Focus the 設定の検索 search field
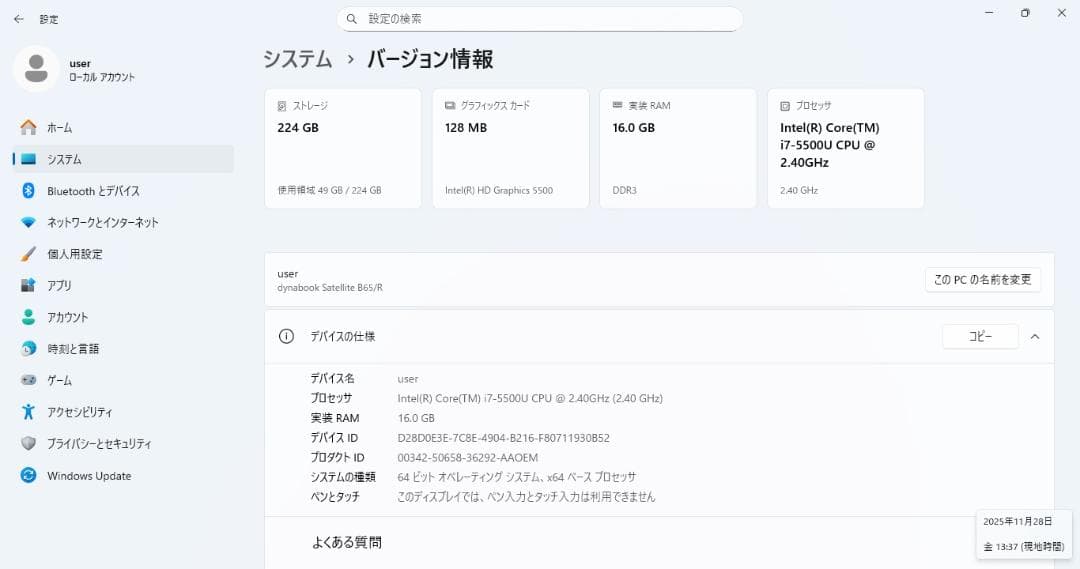The height and width of the screenshot is (569, 1080). [x=539, y=19]
